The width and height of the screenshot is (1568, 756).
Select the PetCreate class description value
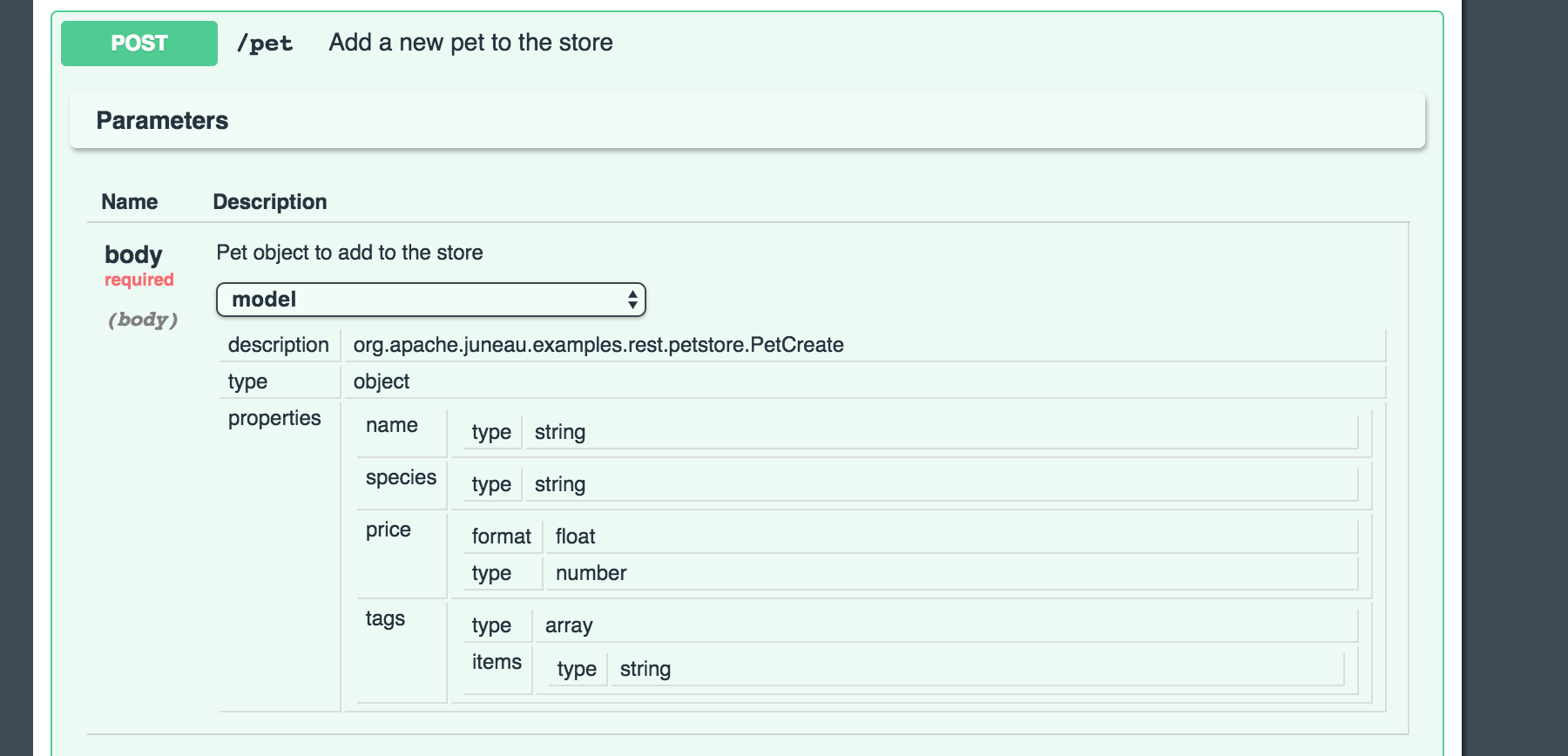[598, 345]
